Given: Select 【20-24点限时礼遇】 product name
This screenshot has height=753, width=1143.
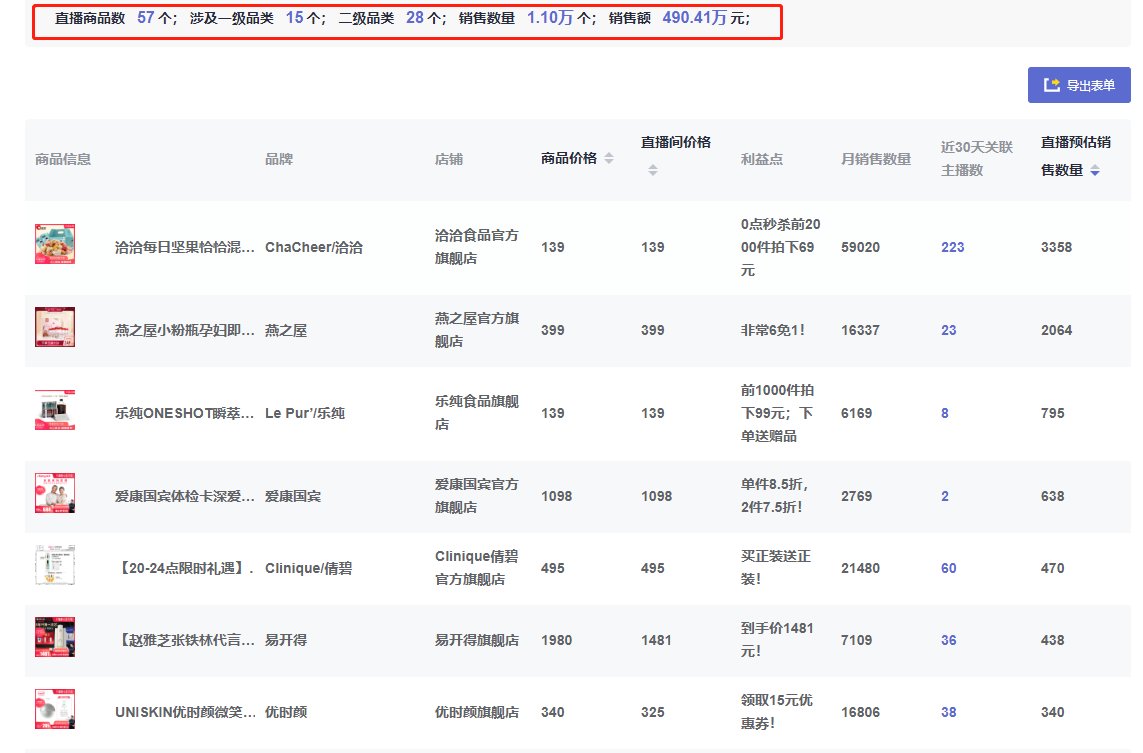Looking at the screenshot, I should coord(184,568).
